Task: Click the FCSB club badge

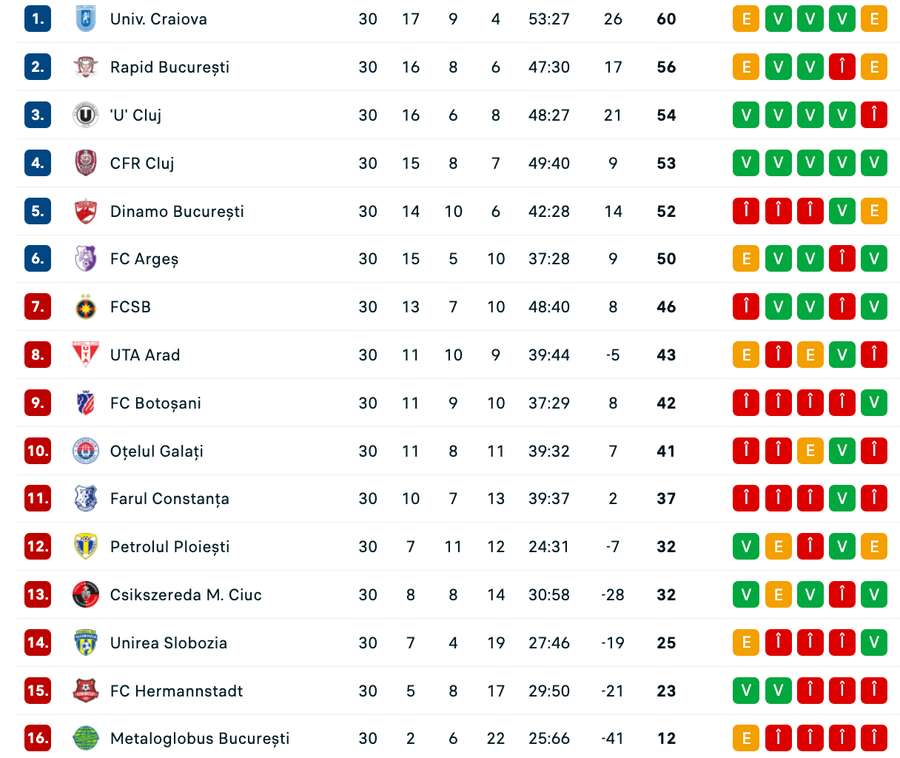Action: 85,307
